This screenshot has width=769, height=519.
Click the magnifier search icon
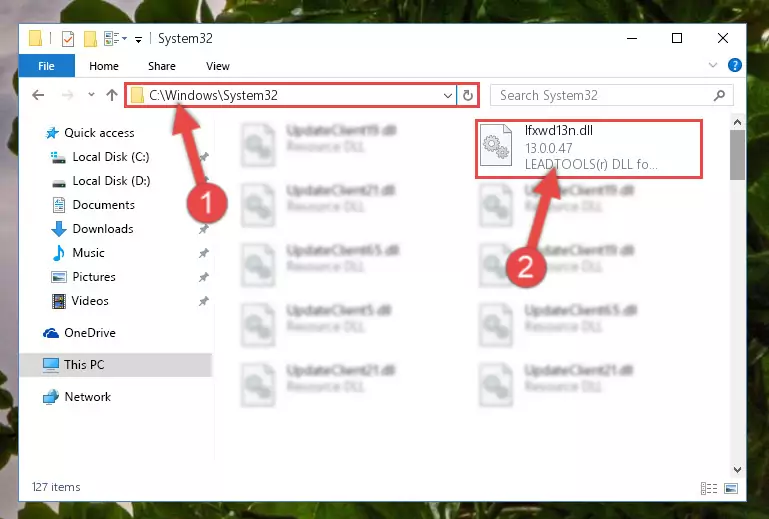[719, 95]
